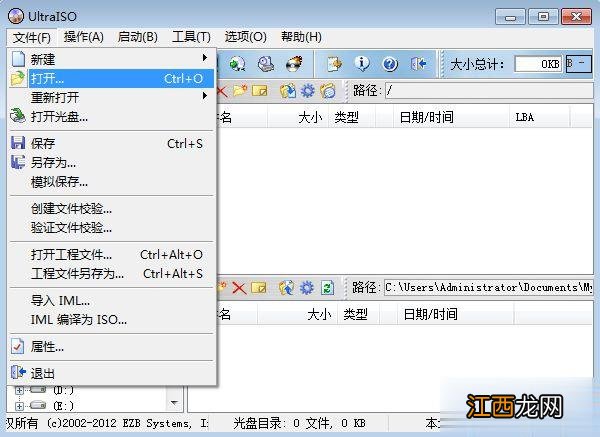Click the 大小总计 field showing 0KB
Screen dimensions: 600x437
click(538, 64)
